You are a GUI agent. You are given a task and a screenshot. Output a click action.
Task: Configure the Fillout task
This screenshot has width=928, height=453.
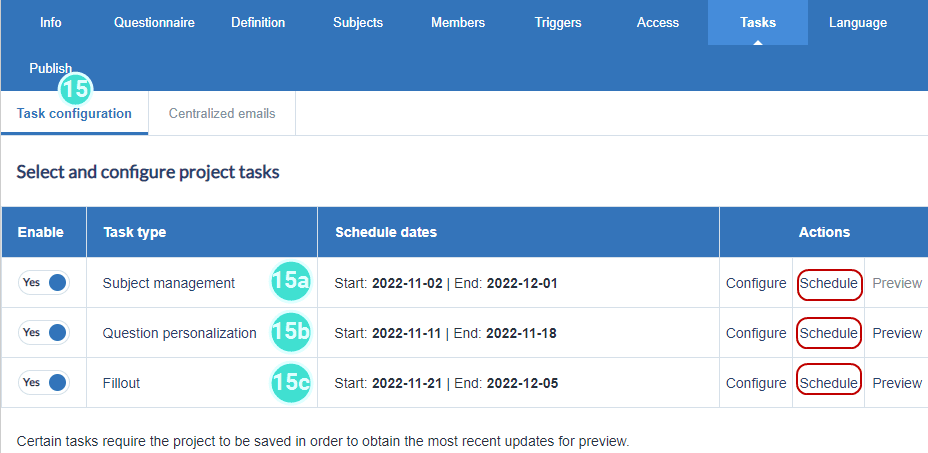pos(756,383)
